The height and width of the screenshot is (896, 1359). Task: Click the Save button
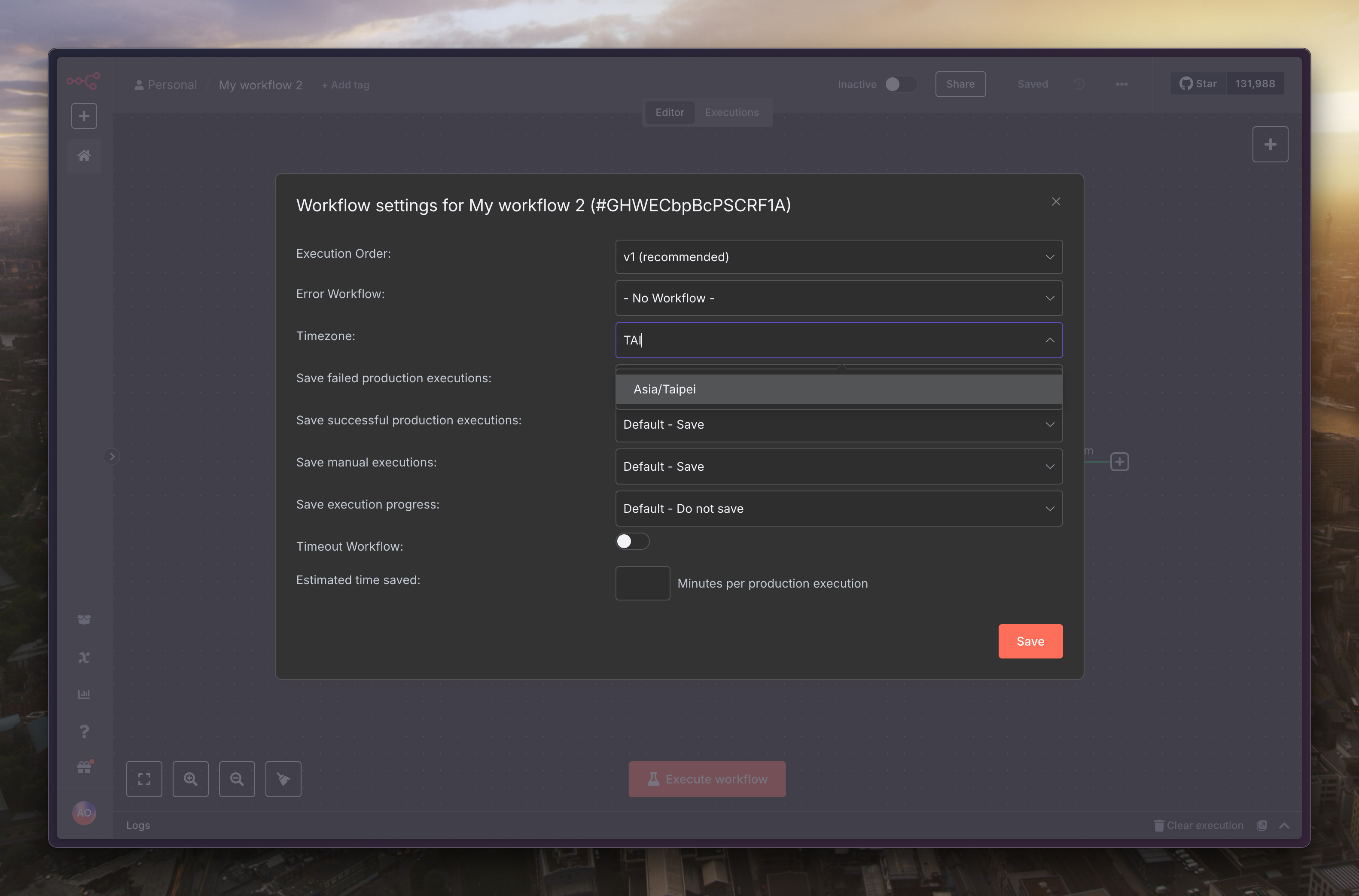coord(1030,640)
